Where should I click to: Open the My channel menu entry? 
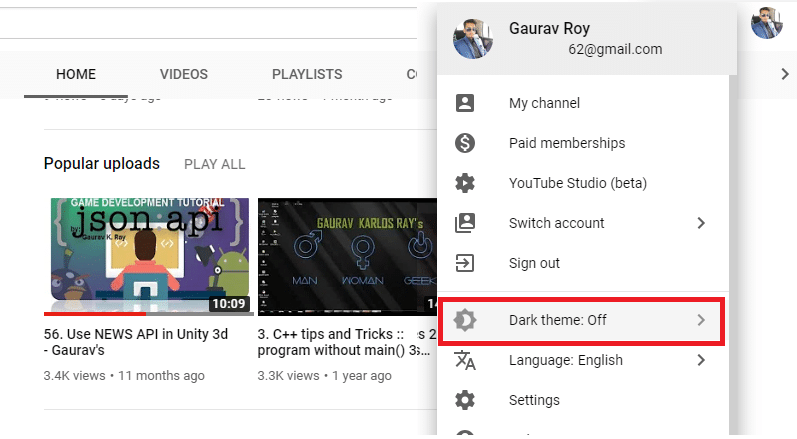pos(583,103)
